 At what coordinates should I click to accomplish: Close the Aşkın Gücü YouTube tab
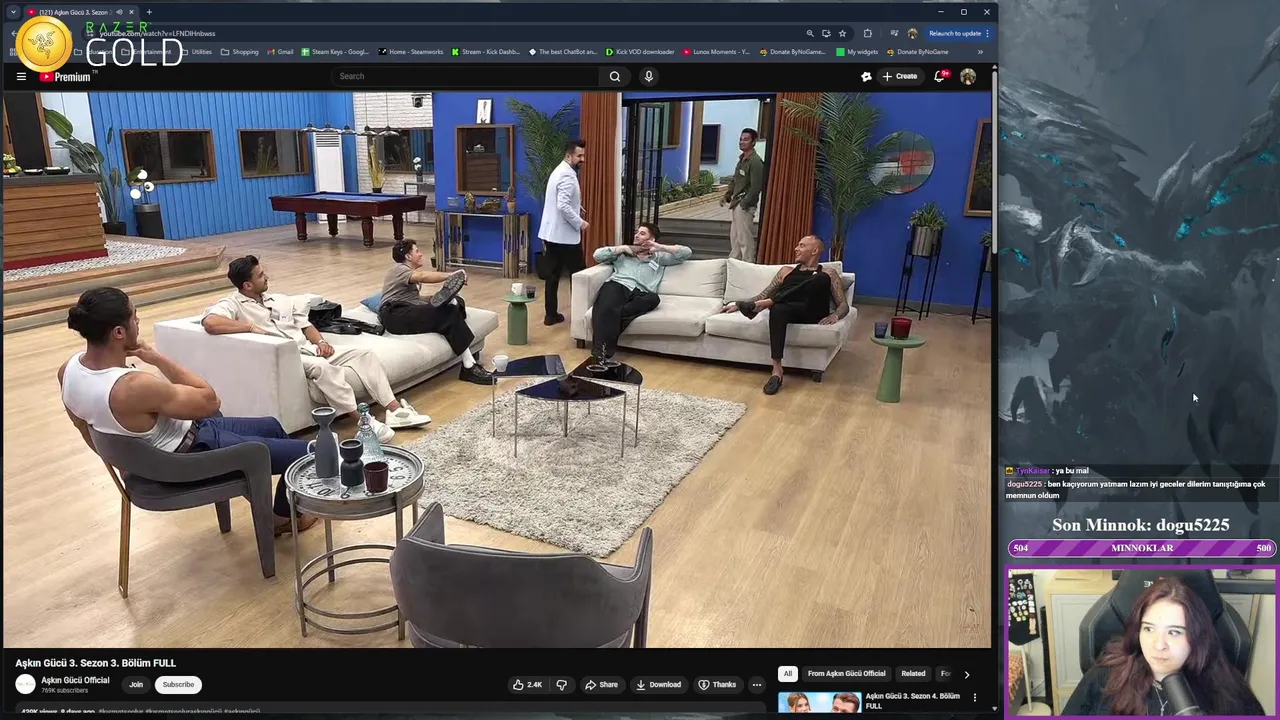tap(131, 12)
